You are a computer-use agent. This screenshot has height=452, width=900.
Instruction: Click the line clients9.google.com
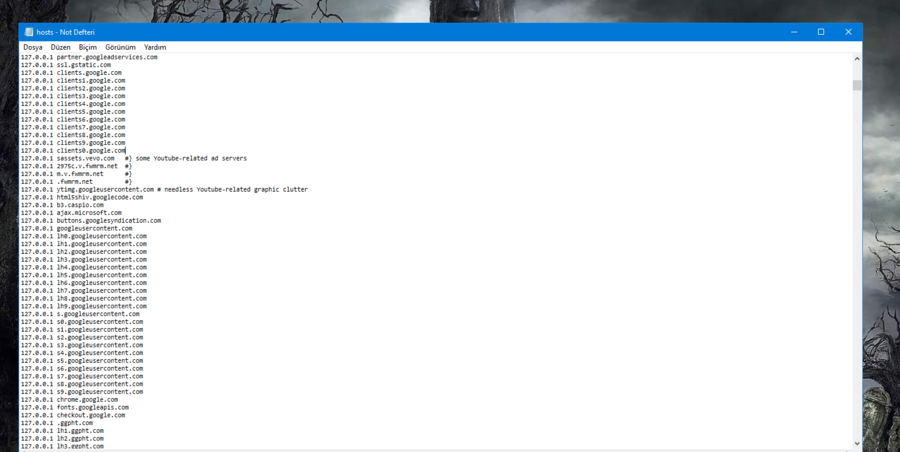point(73,142)
